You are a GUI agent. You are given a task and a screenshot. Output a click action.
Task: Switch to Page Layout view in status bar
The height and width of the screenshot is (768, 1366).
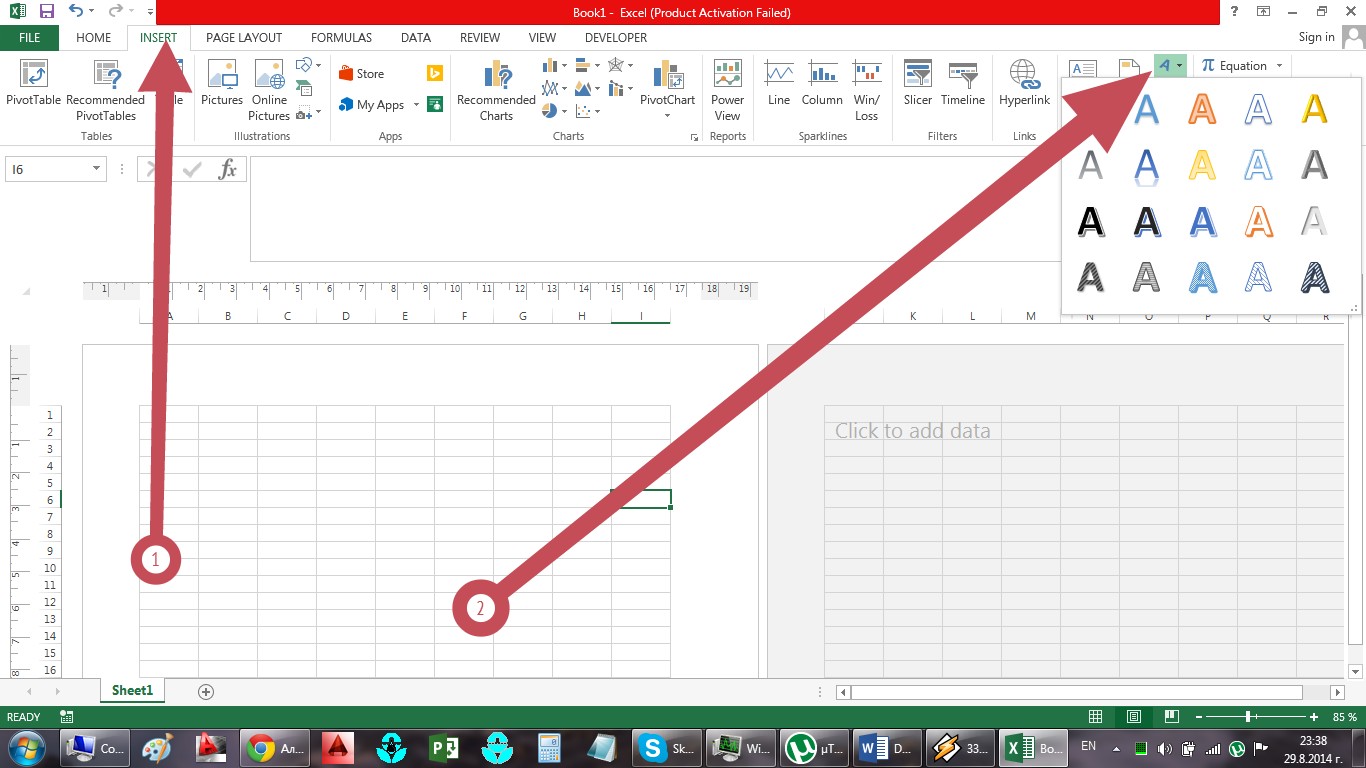(1133, 717)
